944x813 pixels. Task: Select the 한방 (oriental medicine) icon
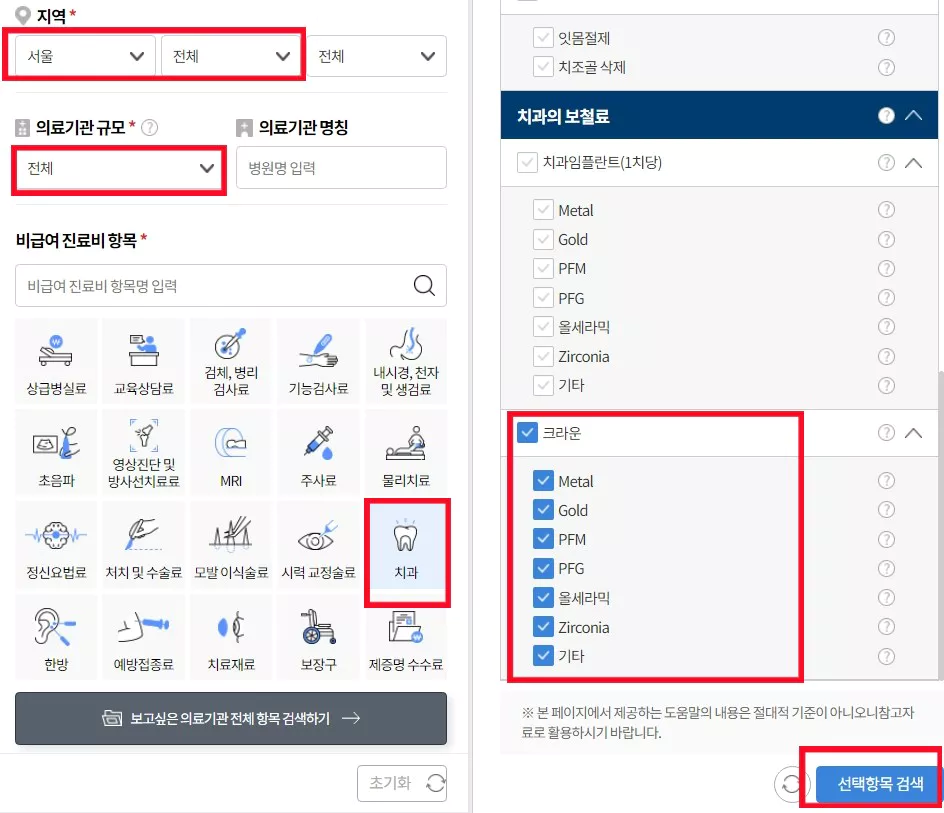coord(57,637)
